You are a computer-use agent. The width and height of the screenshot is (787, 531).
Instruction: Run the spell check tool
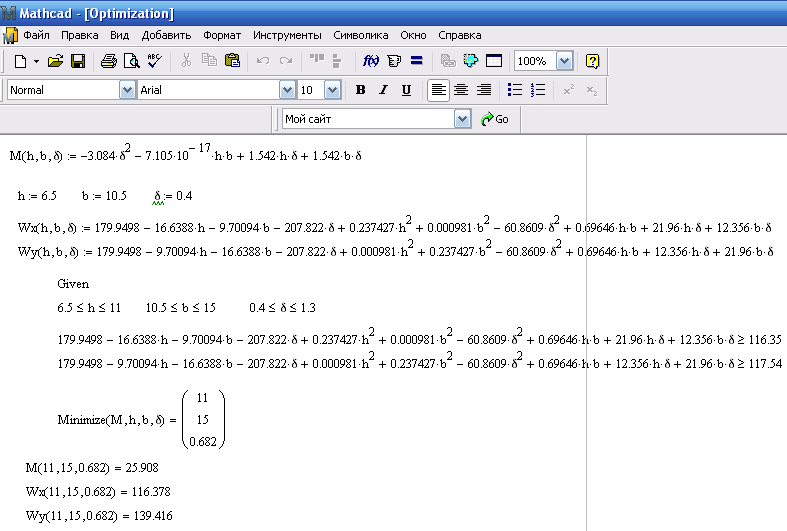point(154,61)
